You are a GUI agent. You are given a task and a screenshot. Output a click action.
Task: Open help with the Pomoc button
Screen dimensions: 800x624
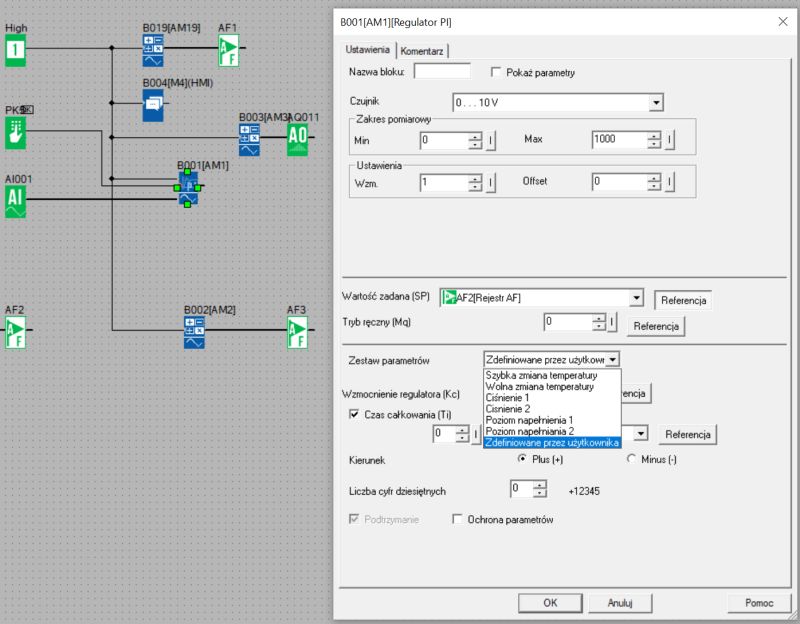(759, 603)
